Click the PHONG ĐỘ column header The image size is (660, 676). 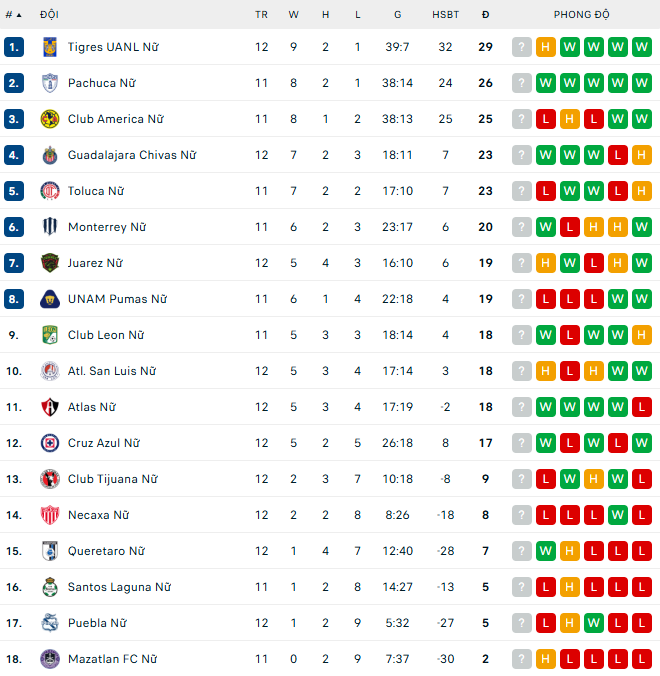coord(582,15)
